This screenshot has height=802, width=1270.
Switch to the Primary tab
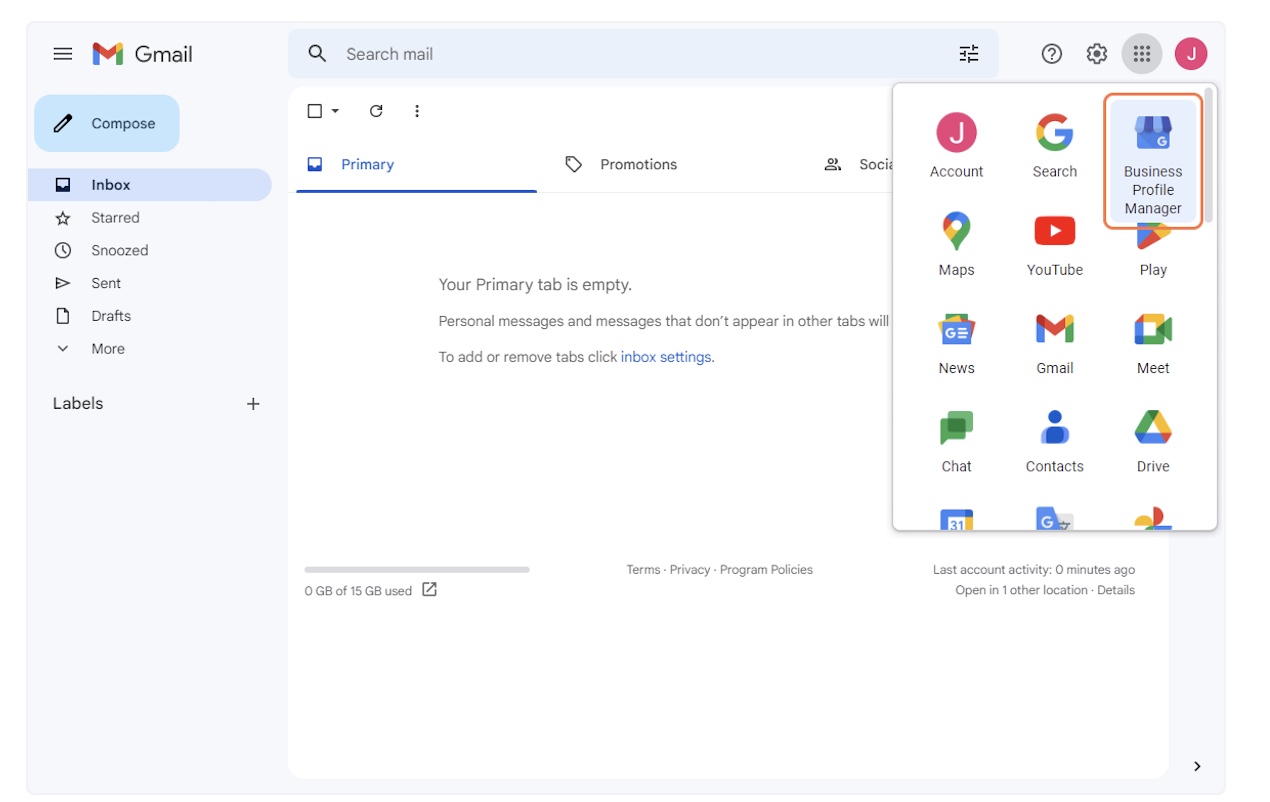coord(416,165)
